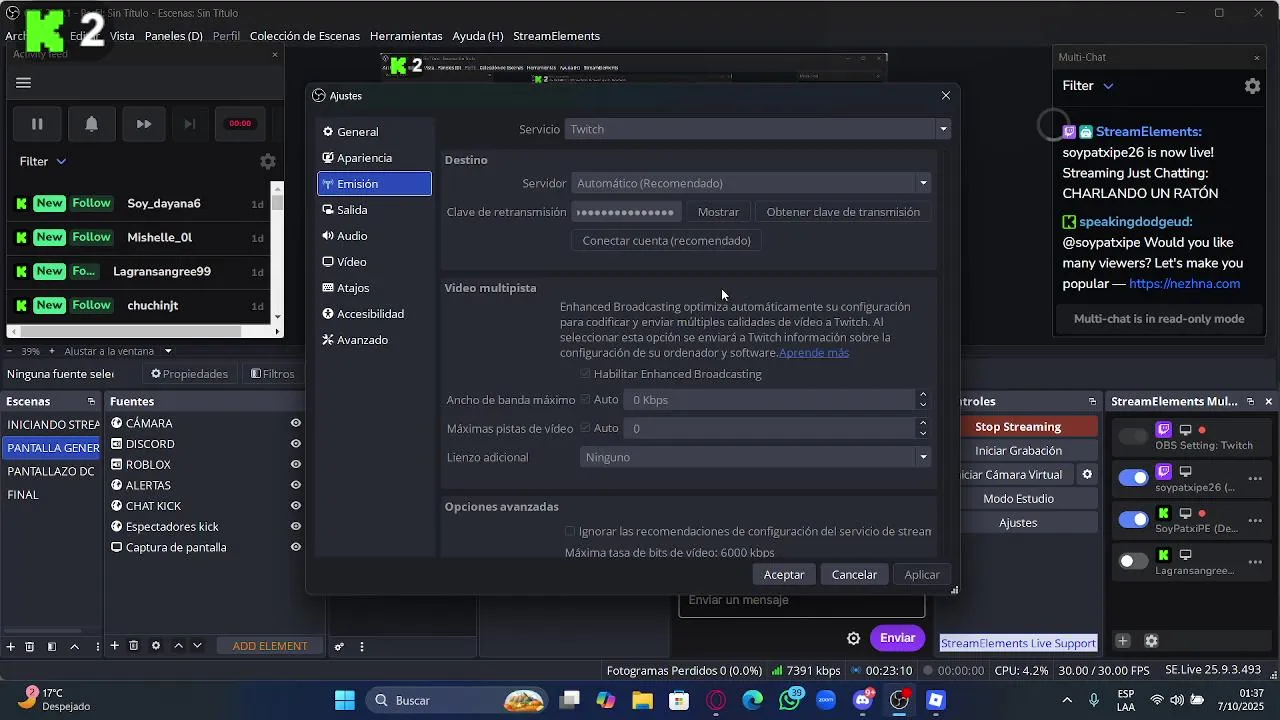Hide the CHAT KICK source

click(295, 506)
